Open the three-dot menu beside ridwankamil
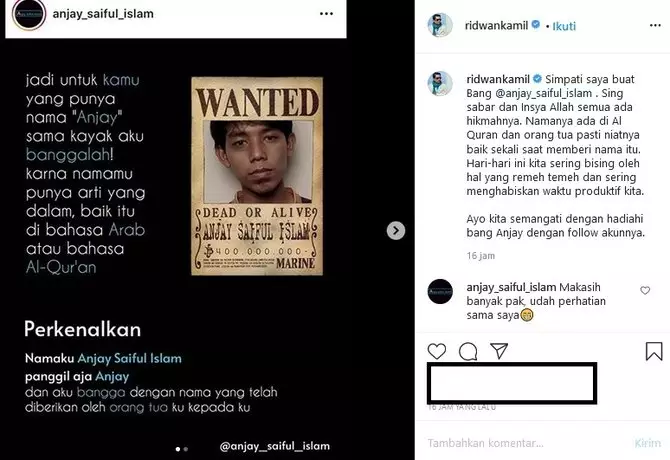Image resolution: width=670 pixels, height=460 pixels. coord(655,26)
